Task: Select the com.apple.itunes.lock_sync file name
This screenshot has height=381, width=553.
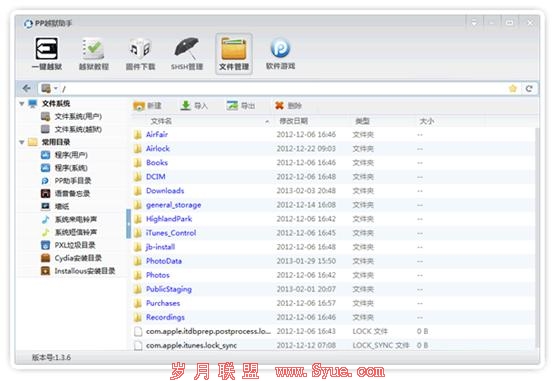Action: (191, 345)
